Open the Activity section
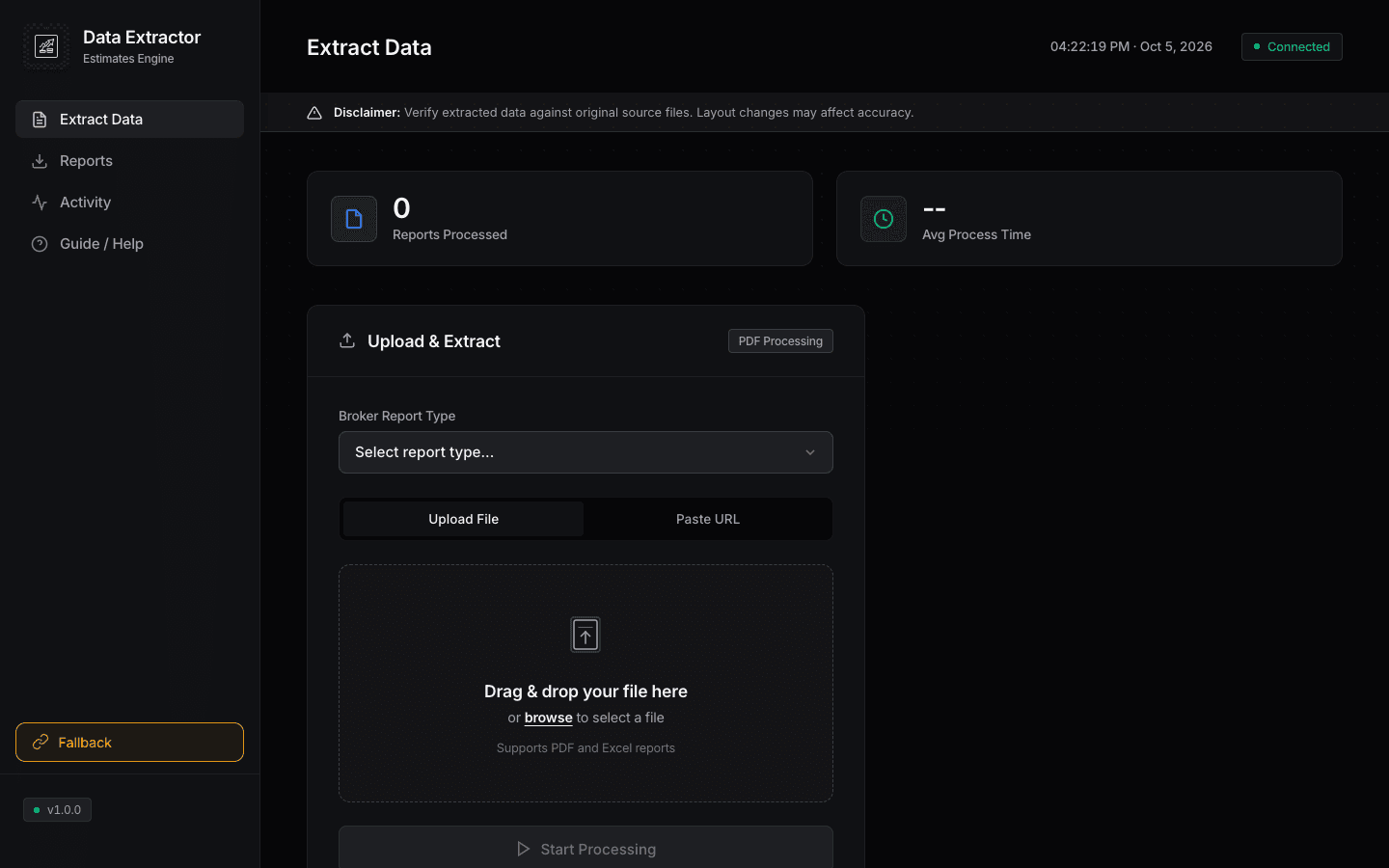The image size is (1389, 868). 129,203
